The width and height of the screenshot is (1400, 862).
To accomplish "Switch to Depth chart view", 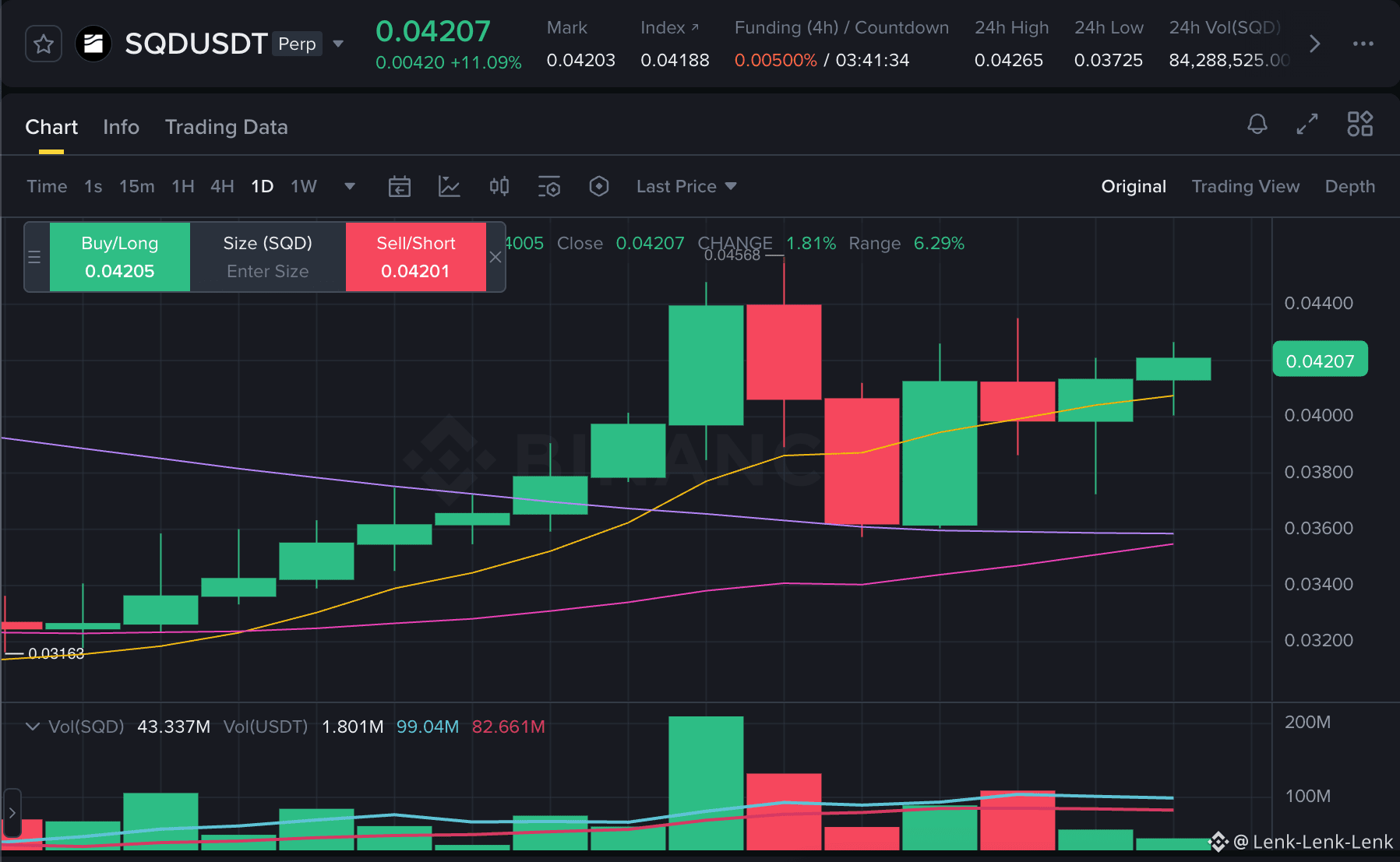I will tap(1350, 186).
